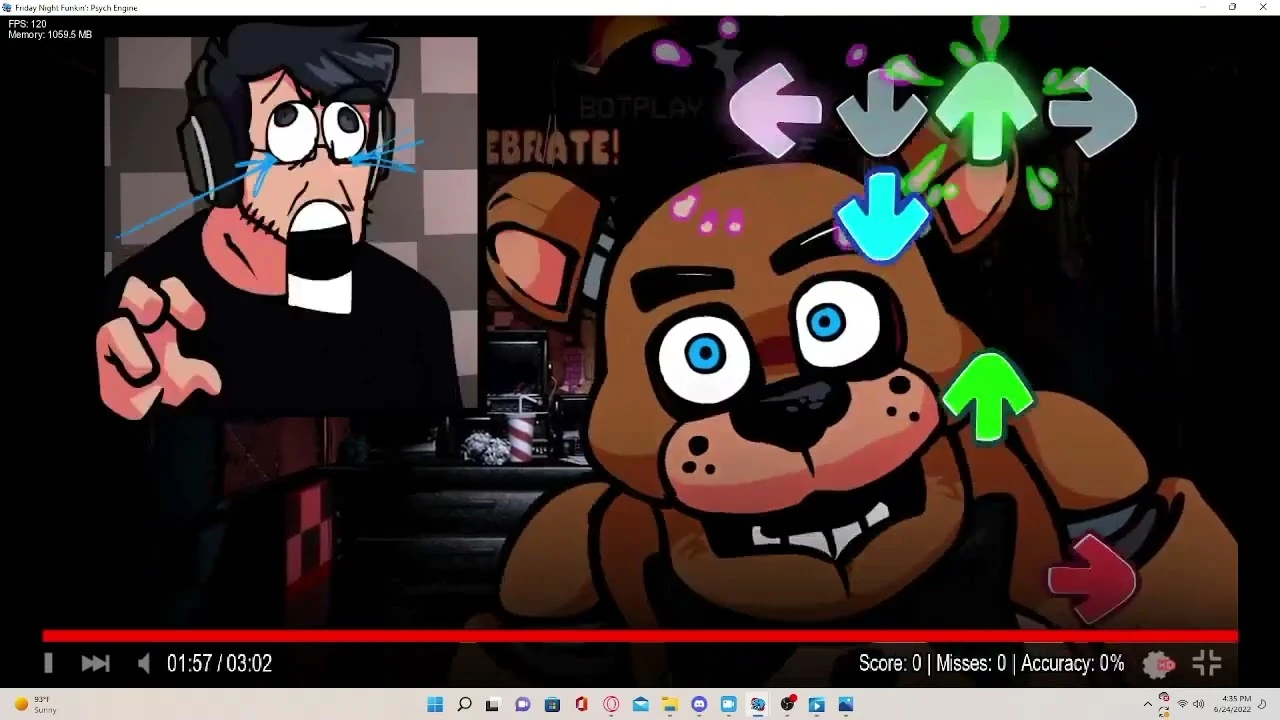Toggle pause on the video playback
Viewport: 1280px width, 720px height.
click(48, 663)
